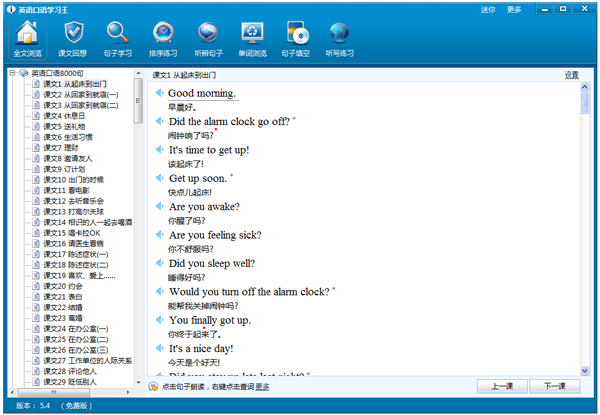
Task: Select lesson 课文21 表白
Action: click(x=63, y=297)
